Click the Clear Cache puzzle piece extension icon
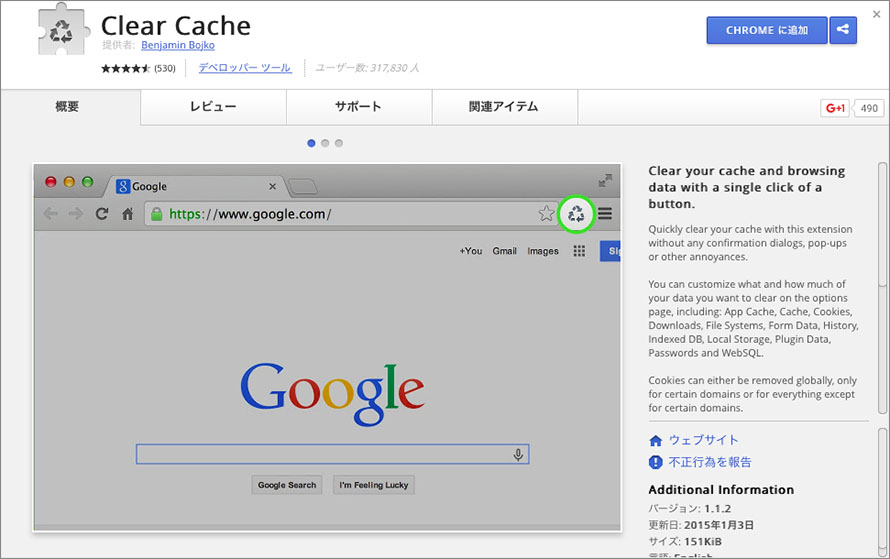The width and height of the screenshot is (890, 559). coord(64,30)
